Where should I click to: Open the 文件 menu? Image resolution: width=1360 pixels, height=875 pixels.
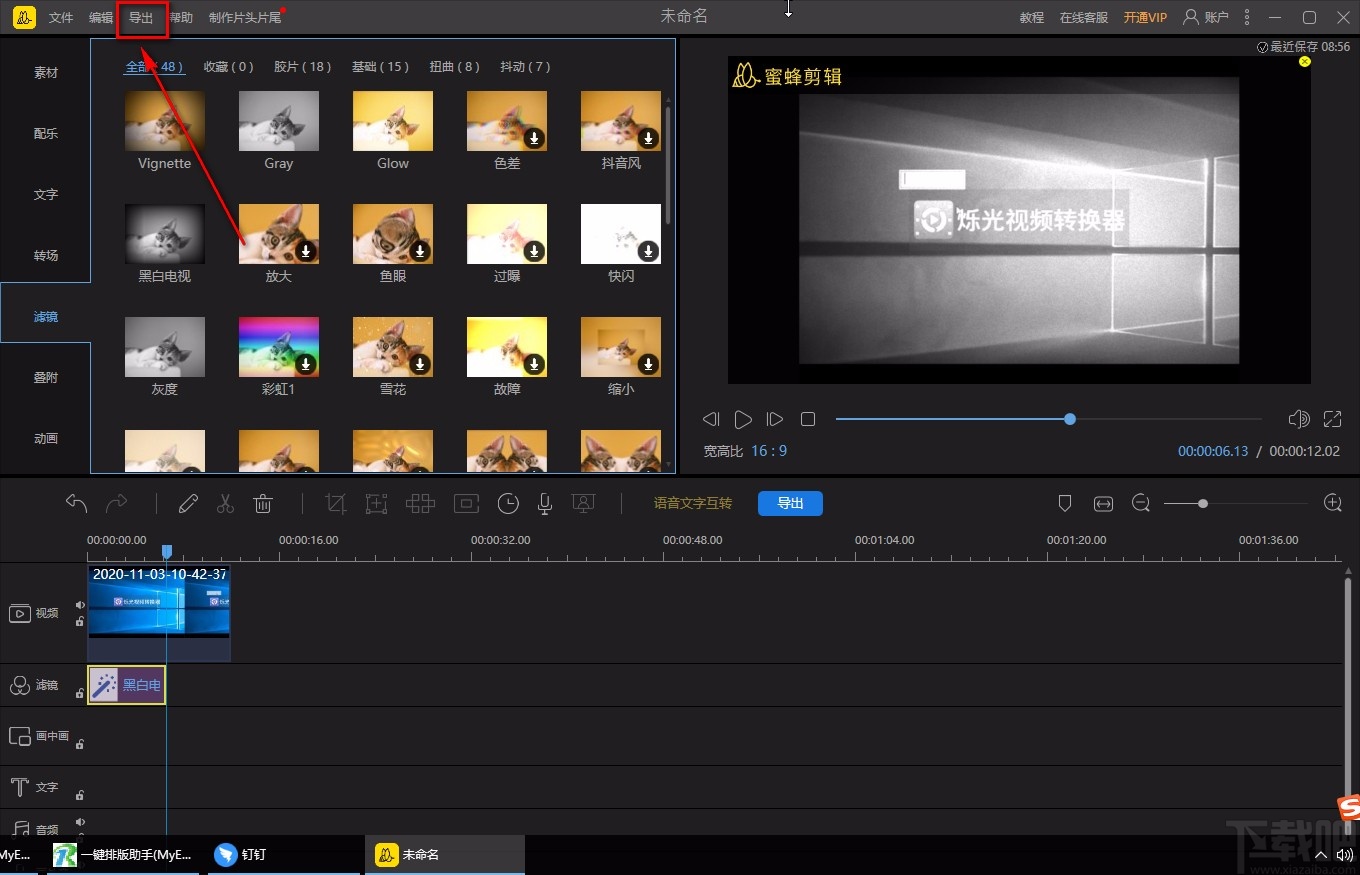pos(61,18)
